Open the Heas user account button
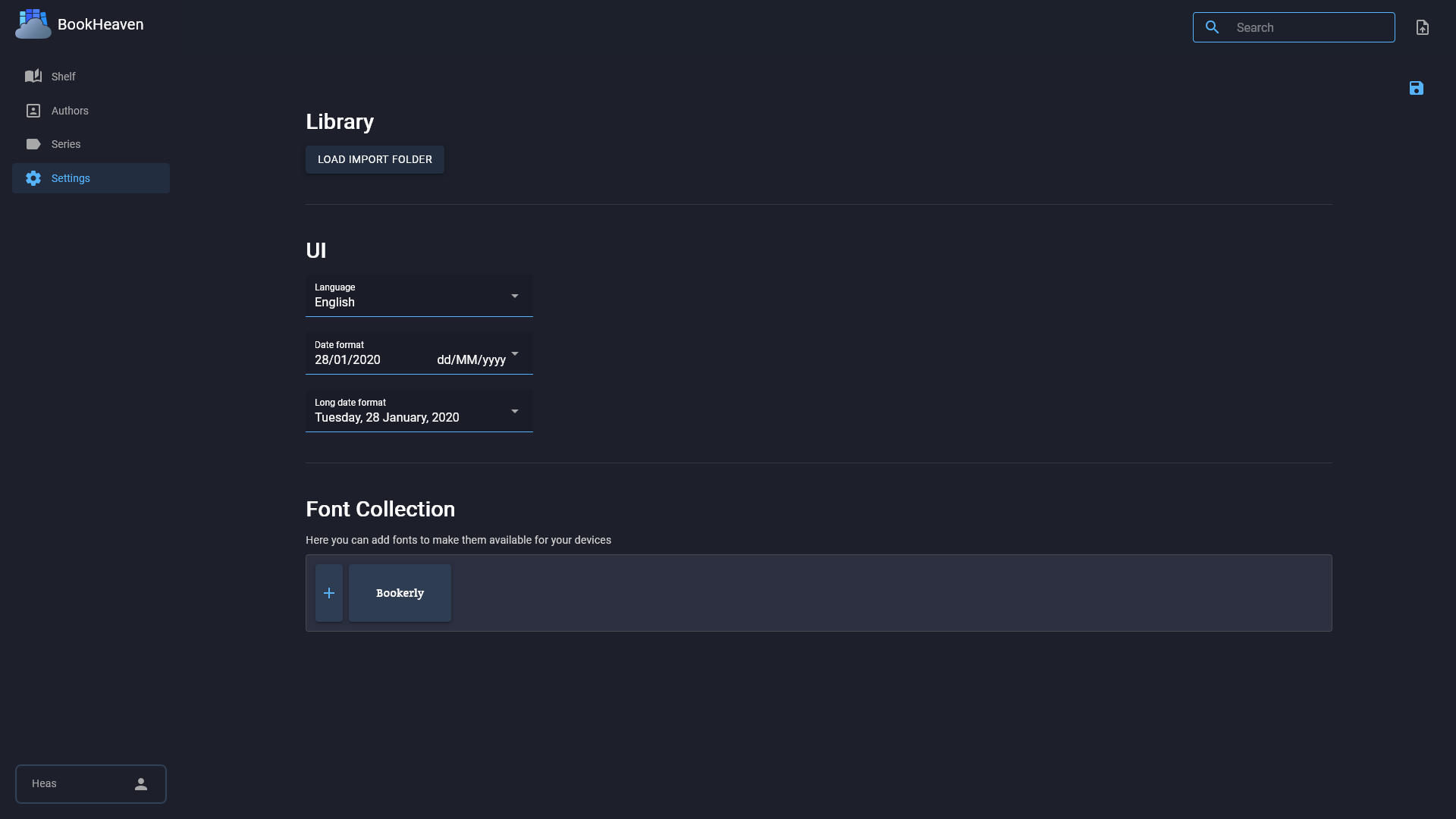The height and width of the screenshot is (819, 1456). pos(91,784)
